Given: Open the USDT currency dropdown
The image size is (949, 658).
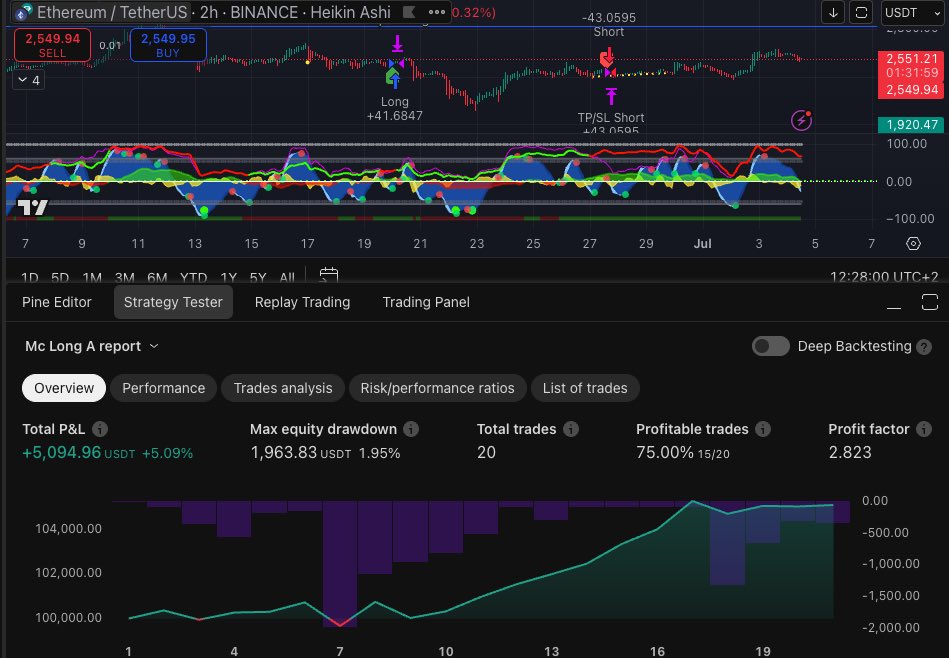Looking at the screenshot, I should click(x=913, y=13).
